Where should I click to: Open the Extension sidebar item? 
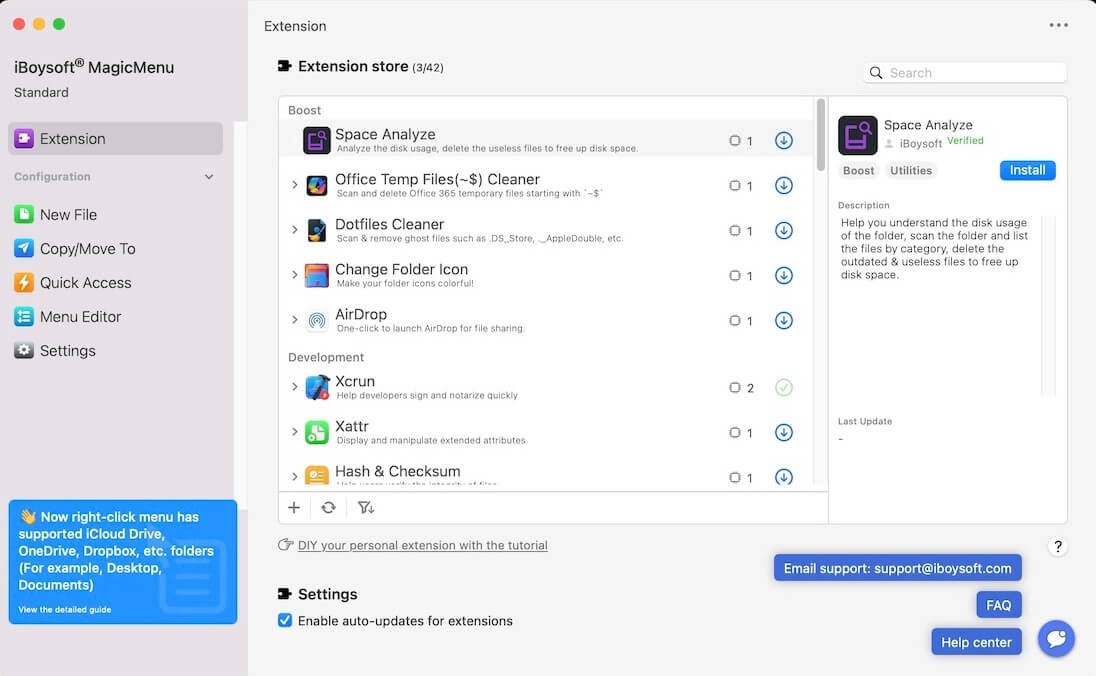click(115, 138)
